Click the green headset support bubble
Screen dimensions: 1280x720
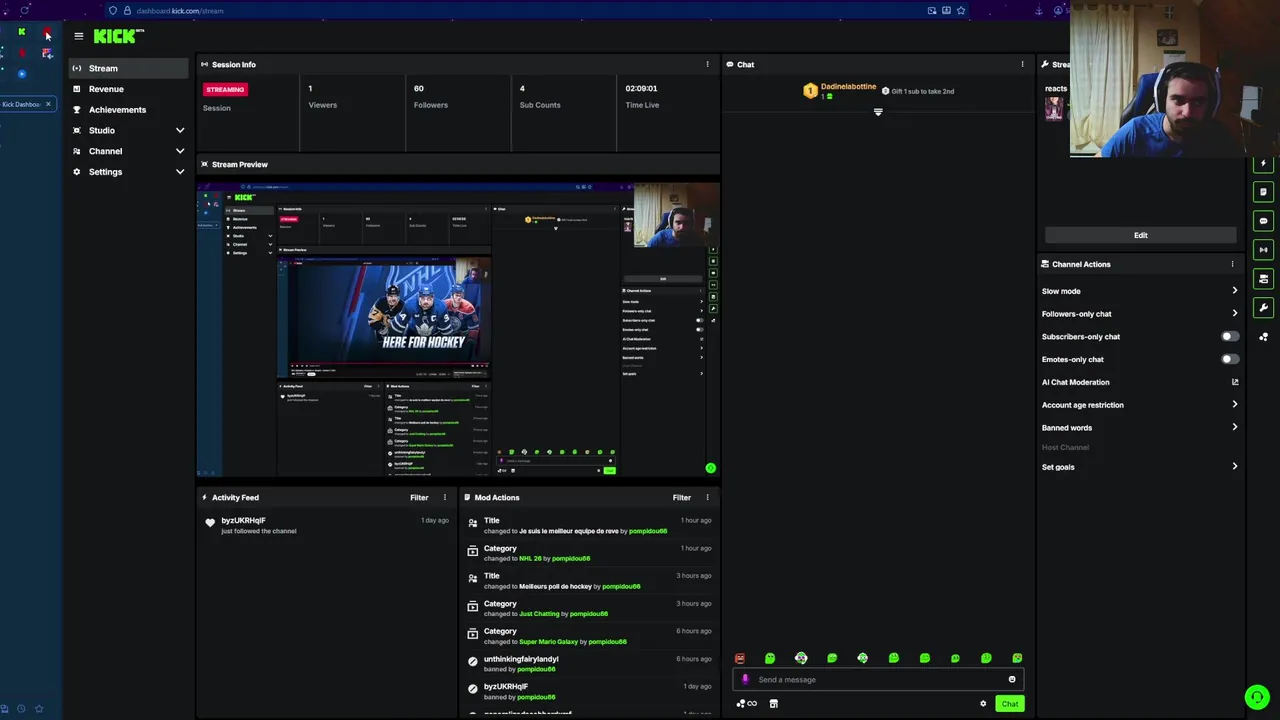pos(1257,697)
